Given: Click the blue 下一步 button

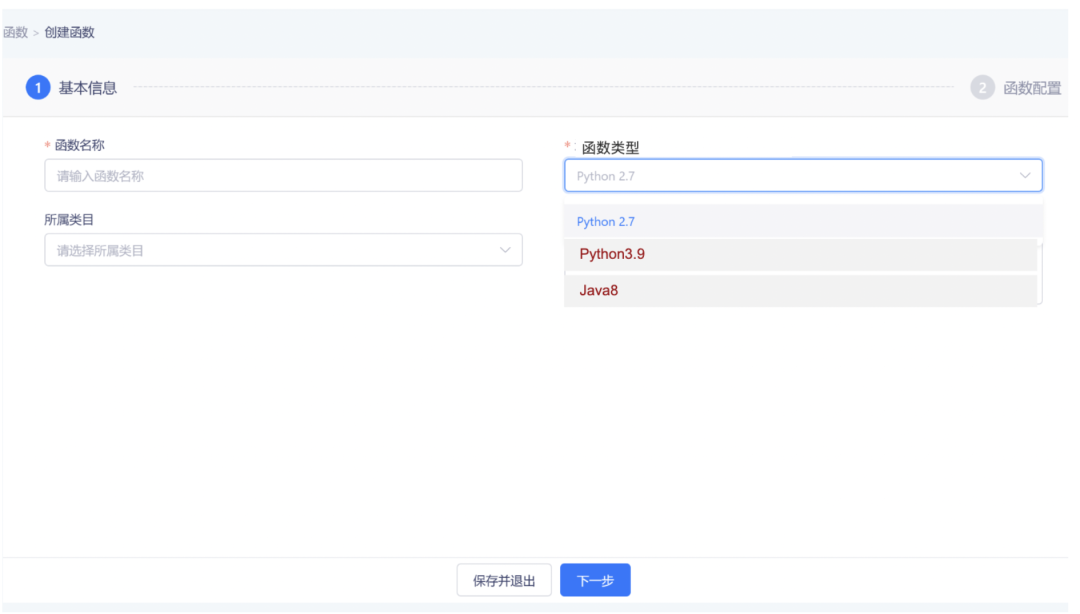Looking at the screenshot, I should pos(595,581).
